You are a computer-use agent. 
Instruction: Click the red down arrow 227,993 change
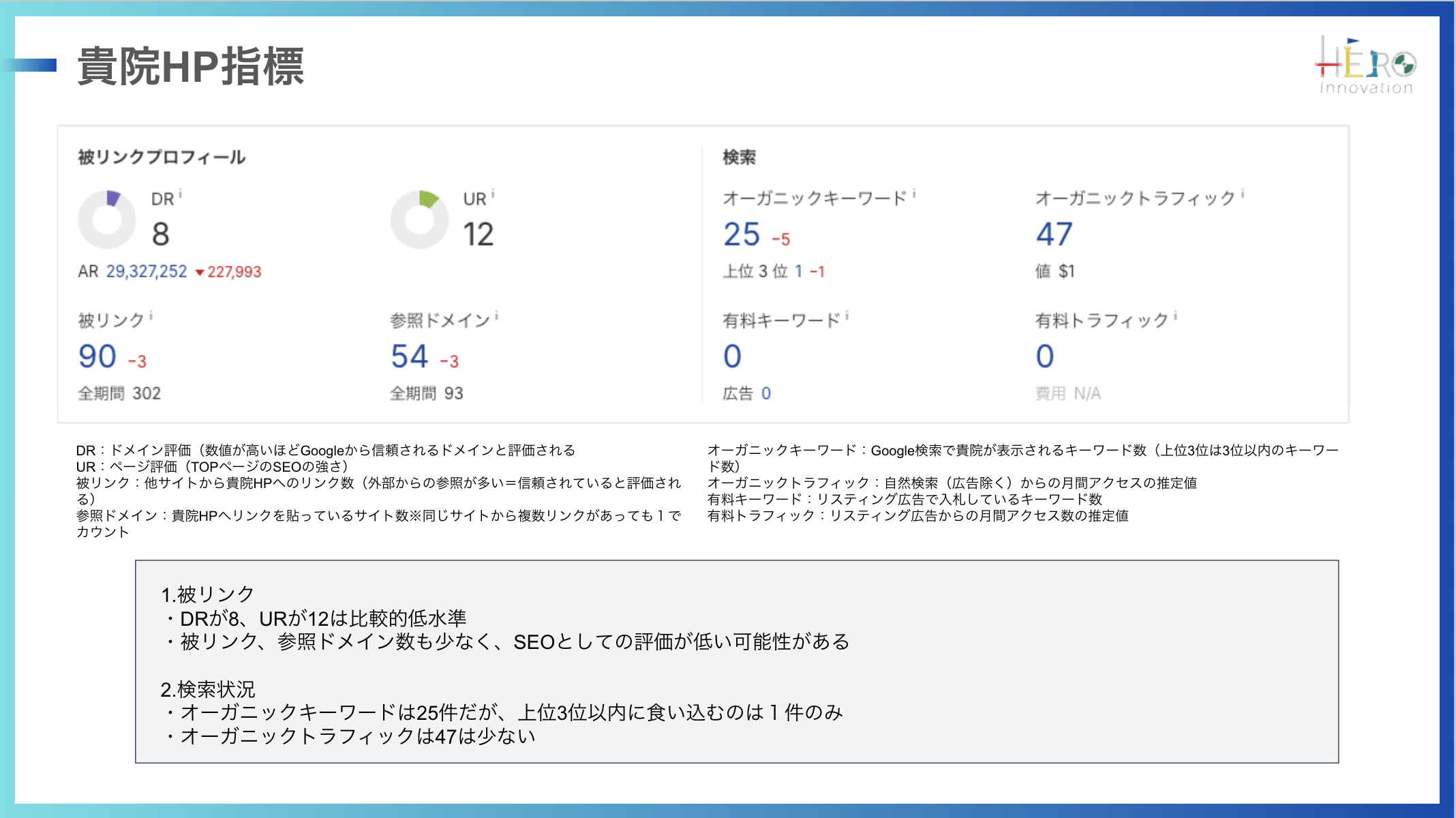tap(228, 272)
